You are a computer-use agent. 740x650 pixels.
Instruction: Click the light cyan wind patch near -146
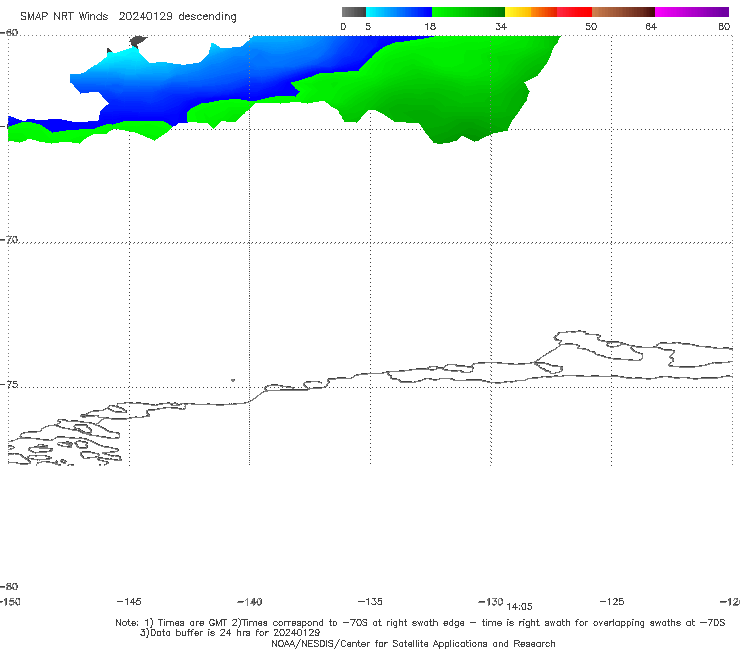pyautogui.click(x=123, y=59)
